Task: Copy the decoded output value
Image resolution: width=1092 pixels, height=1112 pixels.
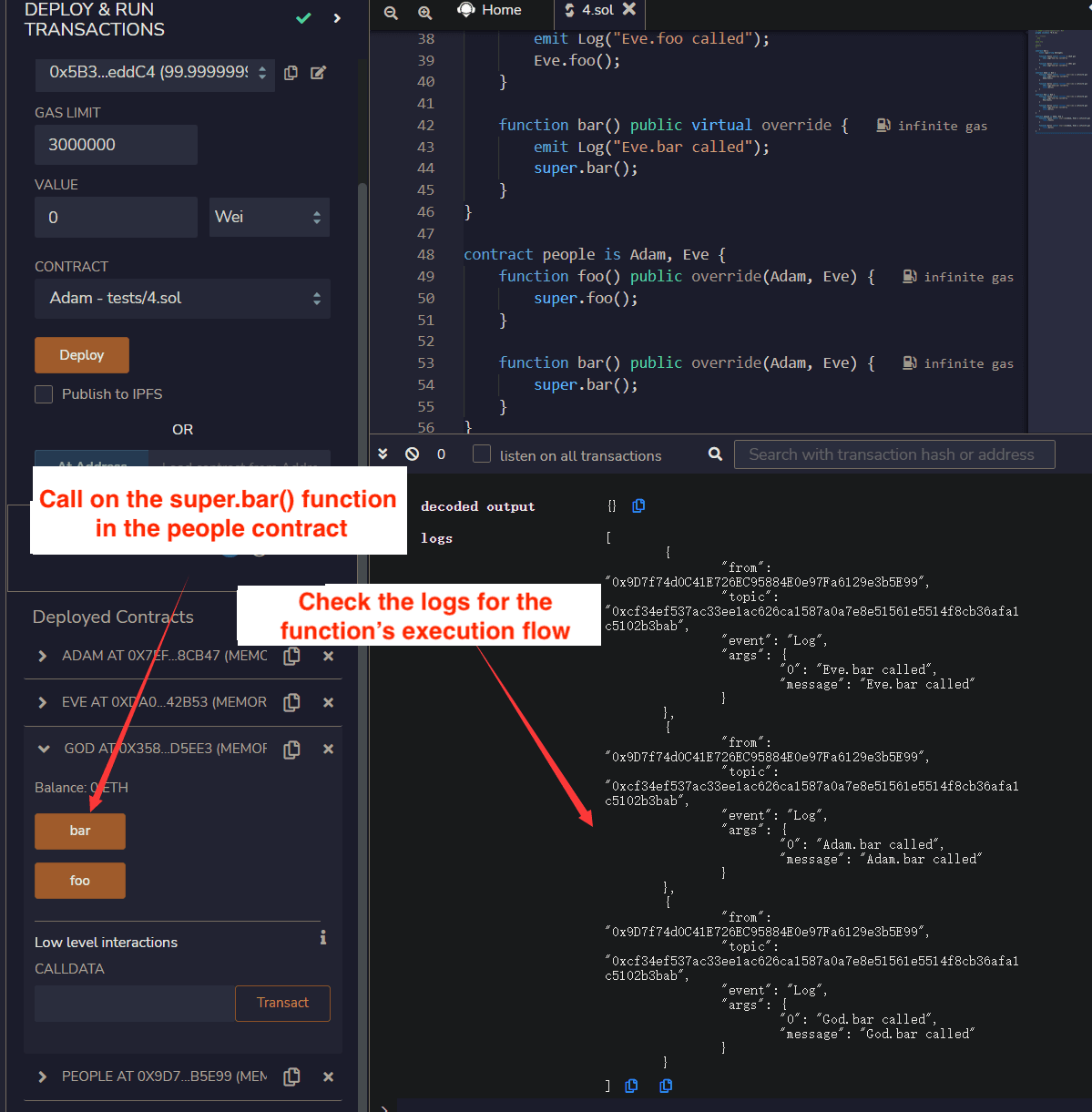Action: pos(638,505)
